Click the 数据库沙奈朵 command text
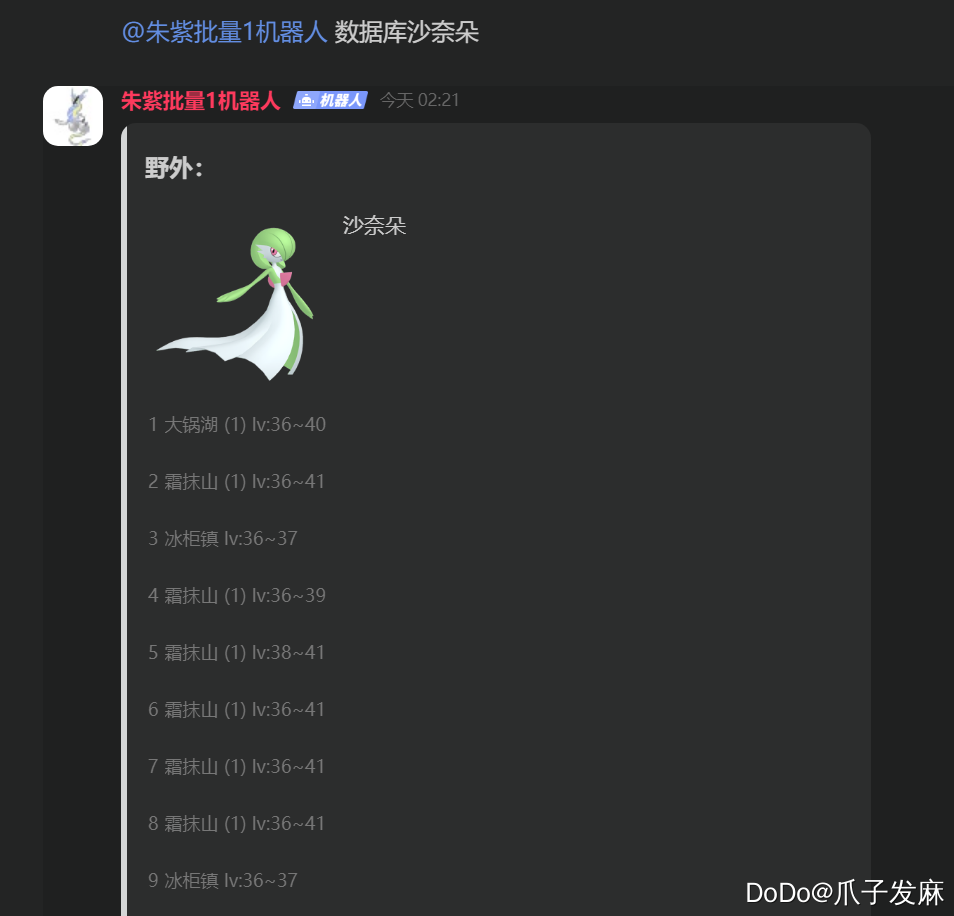954x916 pixels. (x=406, y=32)
